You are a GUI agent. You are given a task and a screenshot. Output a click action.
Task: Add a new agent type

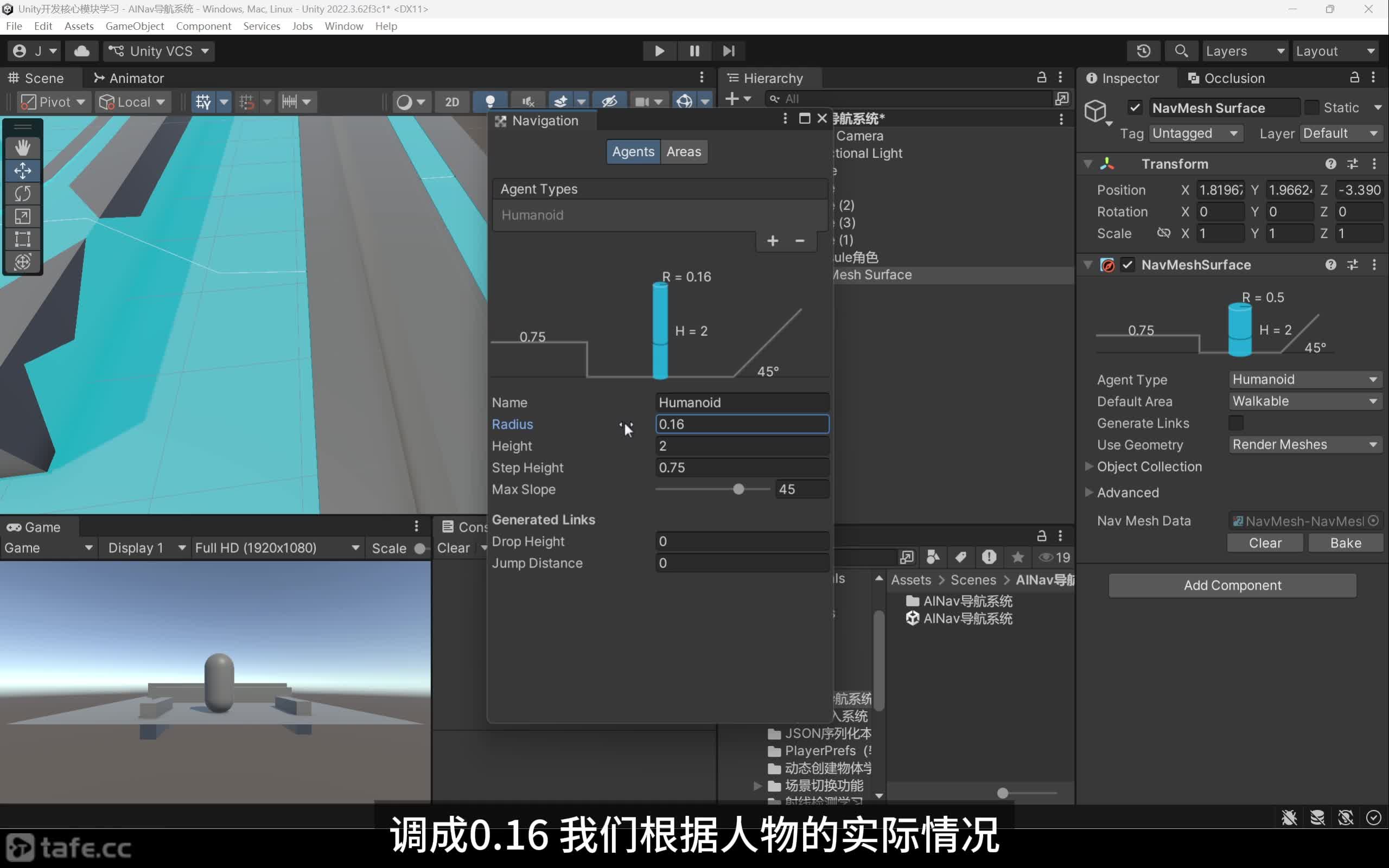point(773,241)
